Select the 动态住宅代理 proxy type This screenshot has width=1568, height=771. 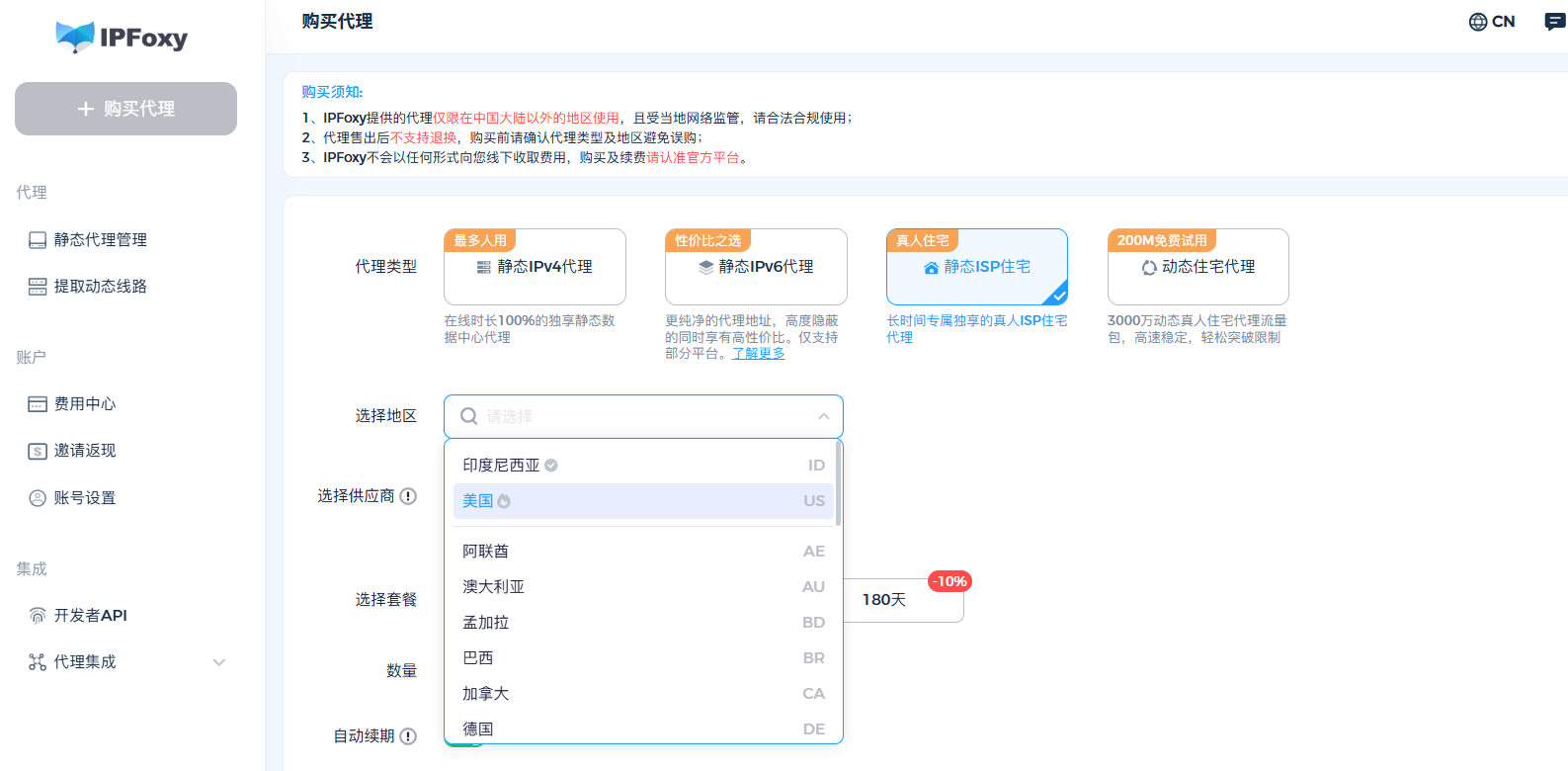[x=1198, y=267]
